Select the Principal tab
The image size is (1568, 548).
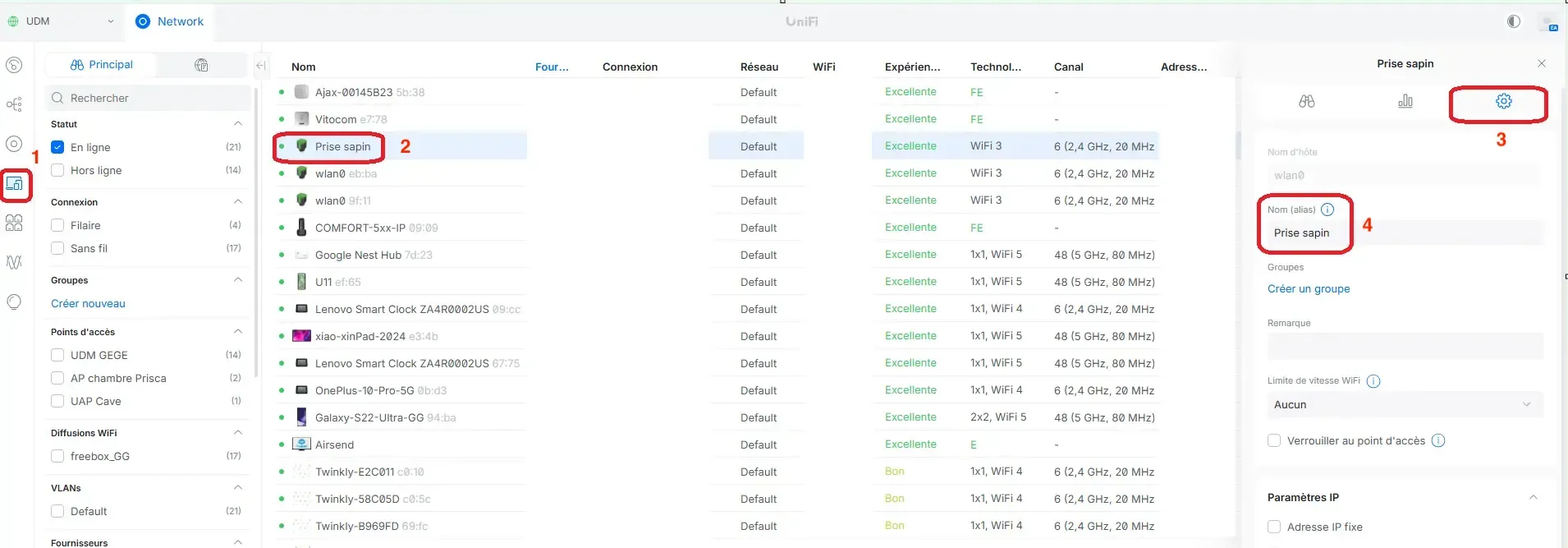click(x=101, y=65)
